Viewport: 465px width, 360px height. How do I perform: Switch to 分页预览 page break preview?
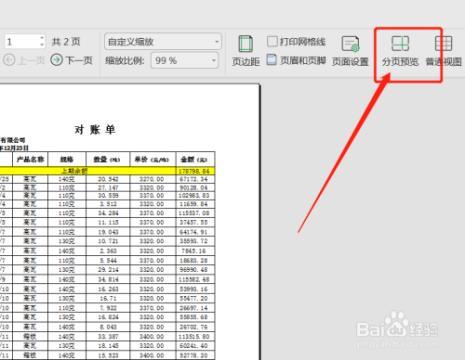pyautogui.click(x=400, y=51)
